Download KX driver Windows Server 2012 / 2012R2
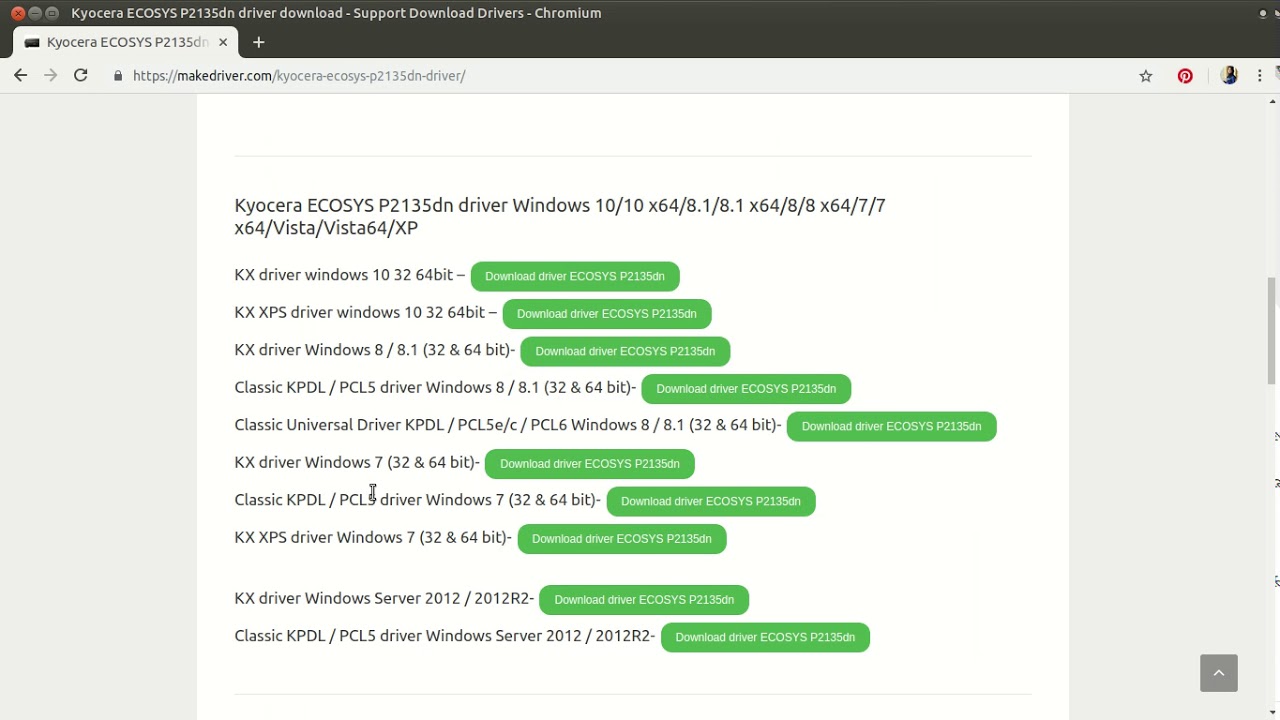The height and width of the screenshot is (720, 1280). (644, 600)
